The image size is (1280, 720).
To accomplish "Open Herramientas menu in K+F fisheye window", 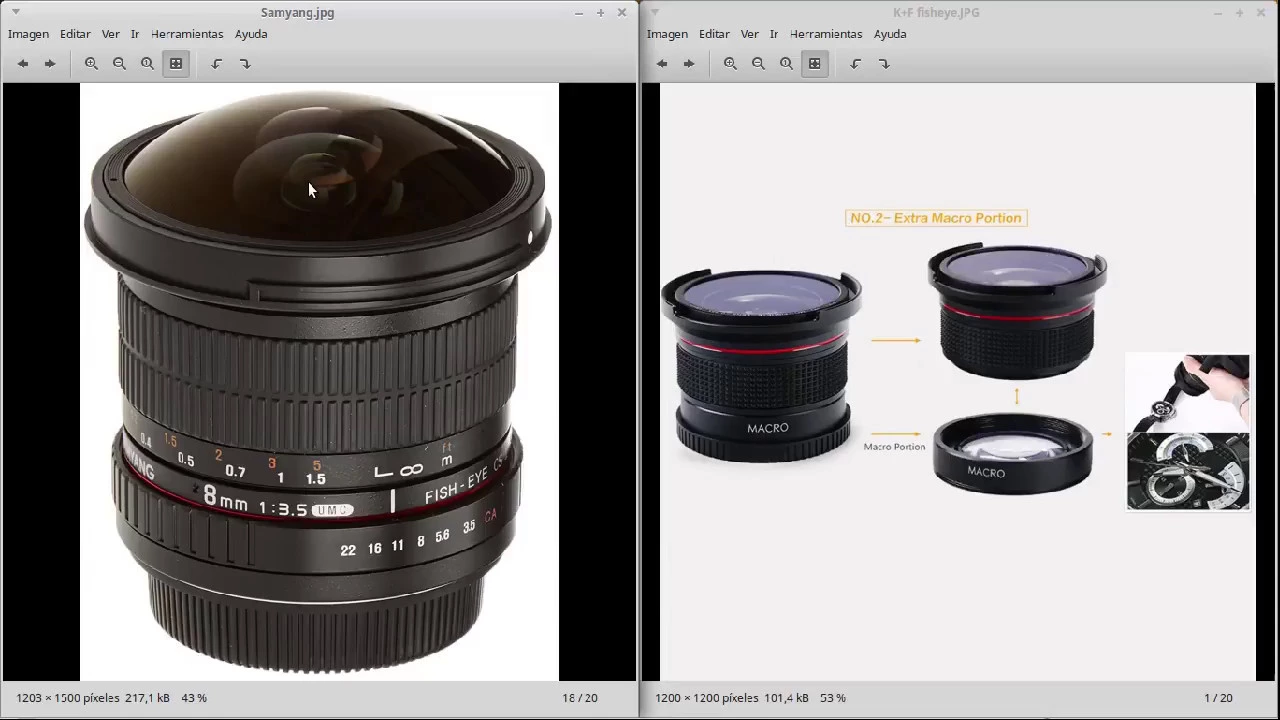I will [x=826, y=34].
